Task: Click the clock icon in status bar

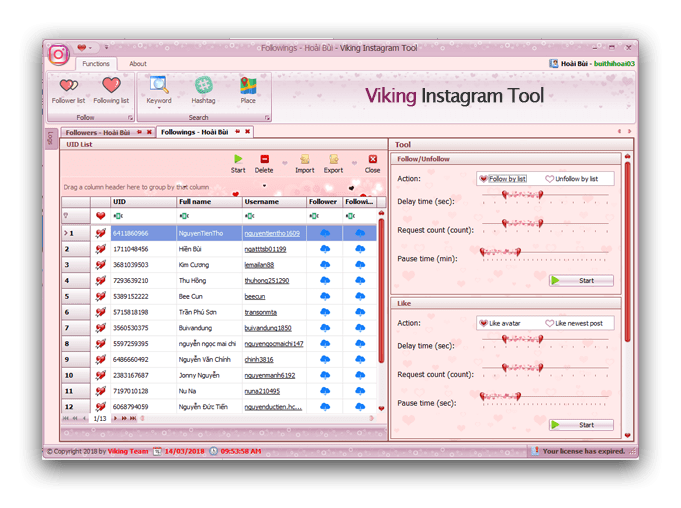Action: coord(213,451)
